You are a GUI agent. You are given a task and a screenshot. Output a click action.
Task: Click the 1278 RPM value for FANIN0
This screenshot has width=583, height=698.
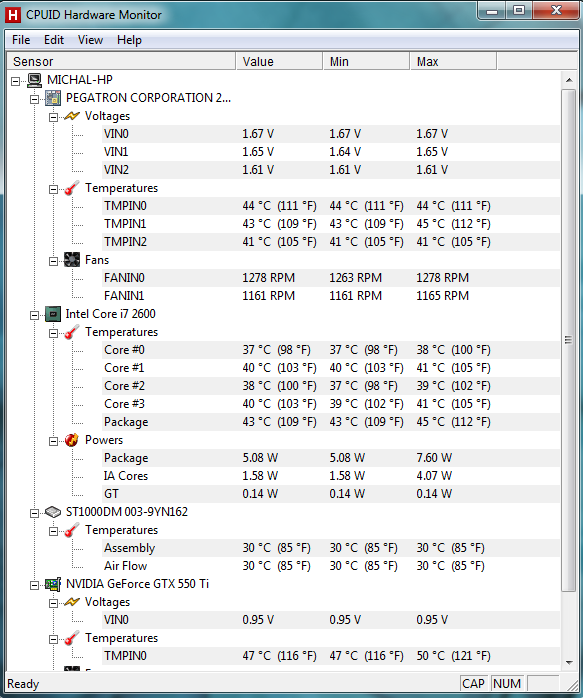pos(268,278)
